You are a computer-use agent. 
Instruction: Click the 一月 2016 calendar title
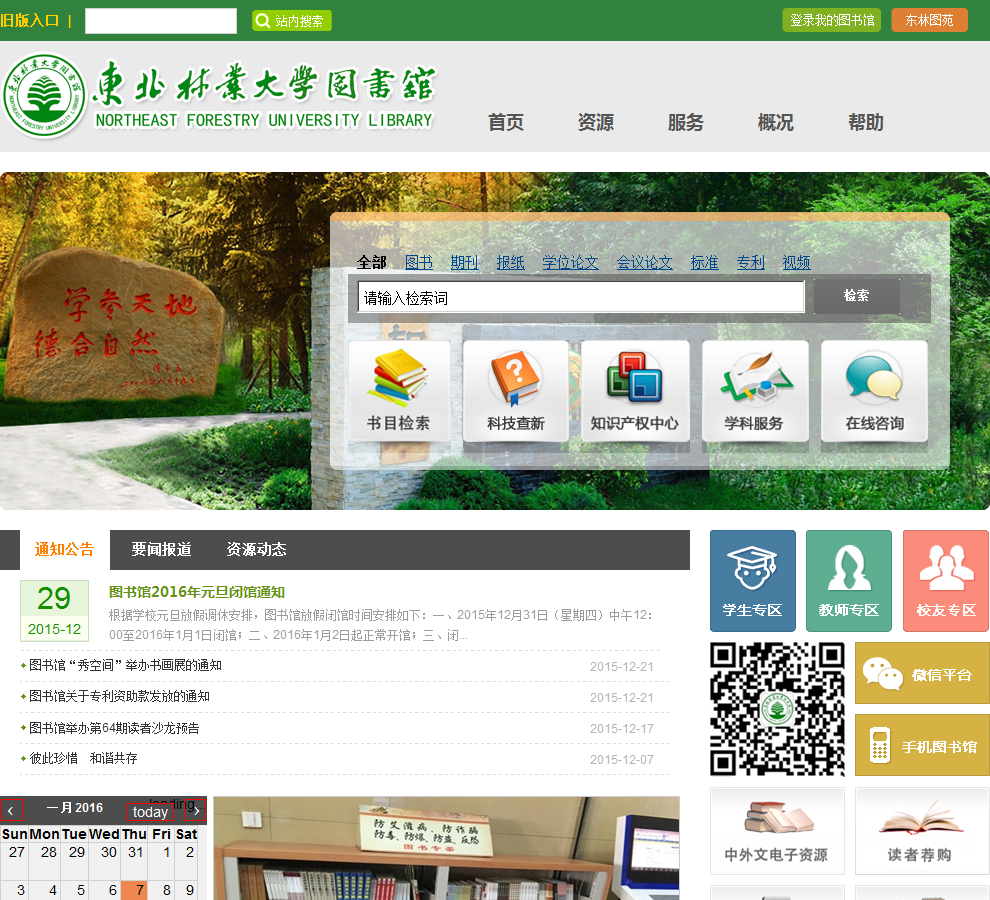click(x=75, y=808)
